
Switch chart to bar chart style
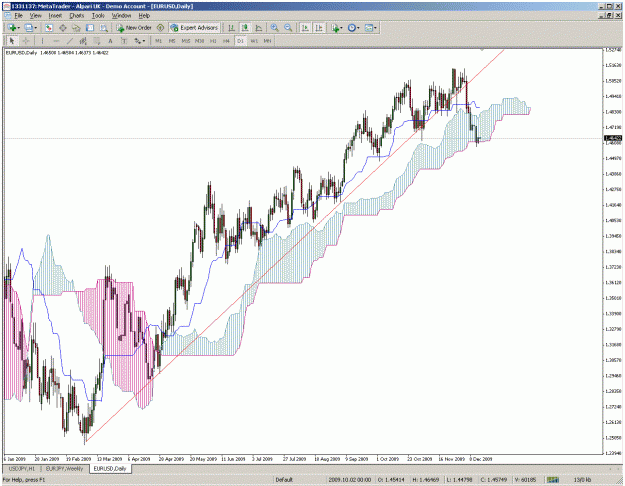tap(231, 28)
